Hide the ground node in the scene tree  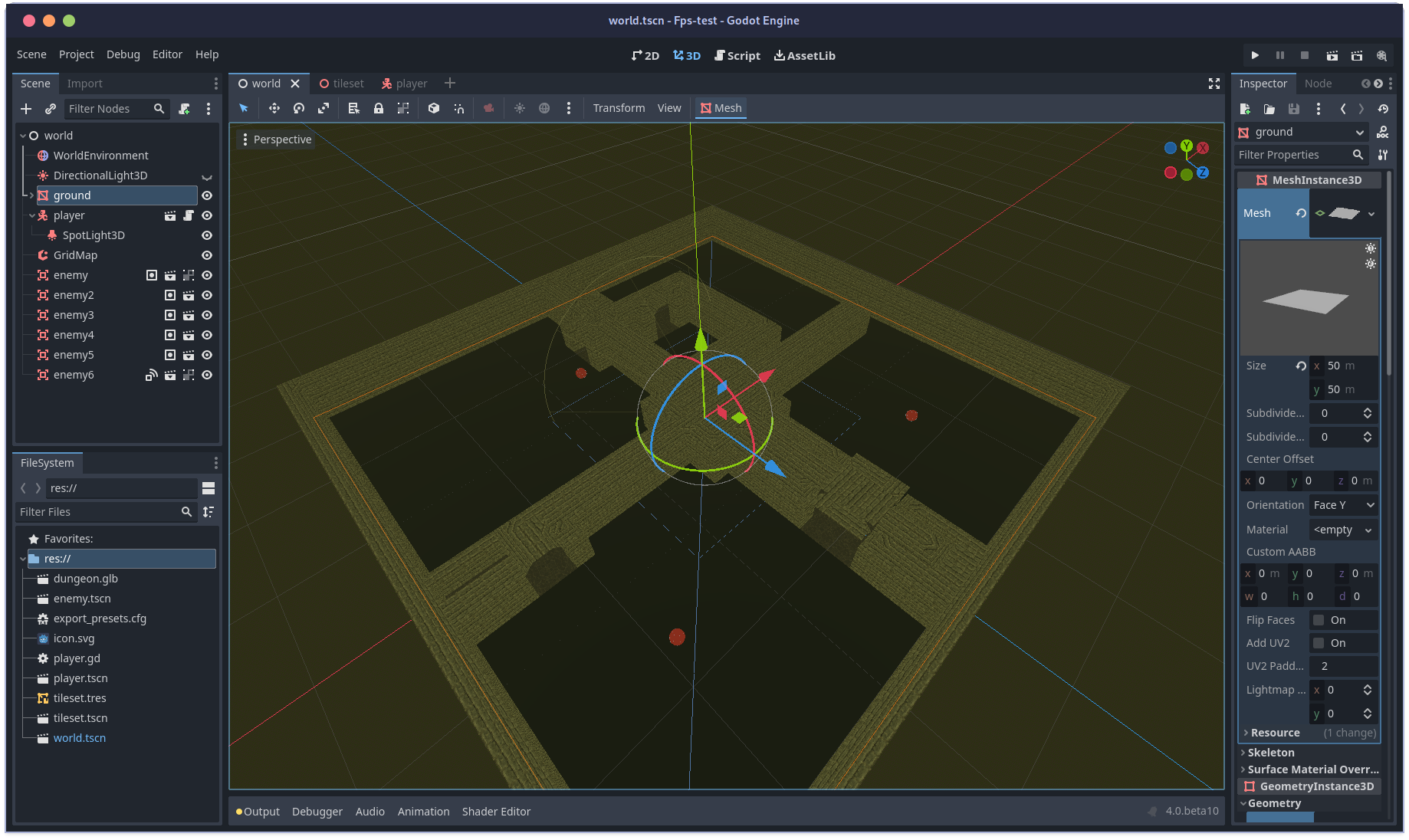[206, 195]
